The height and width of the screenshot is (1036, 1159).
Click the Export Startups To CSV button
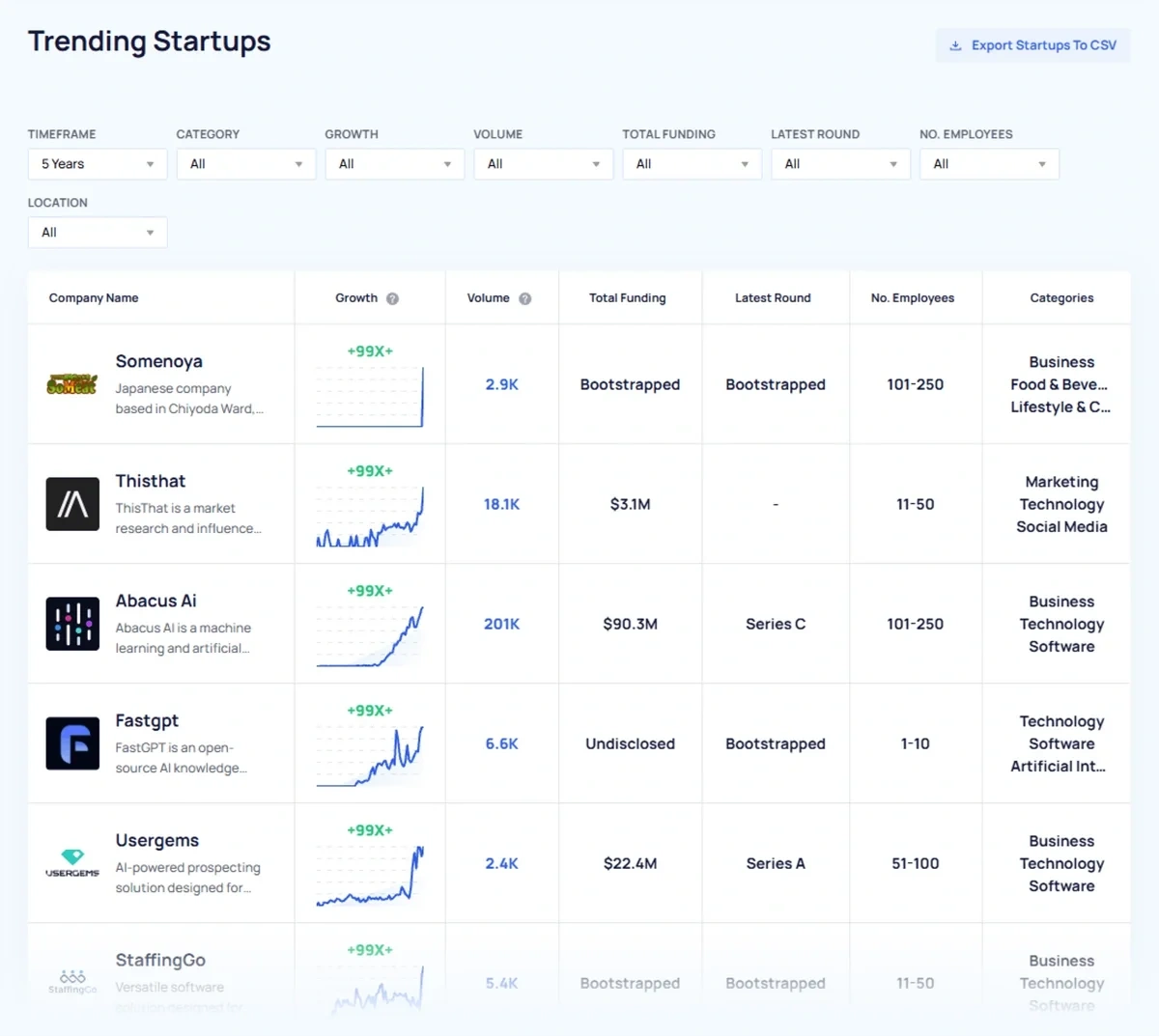click(1032, 45)
